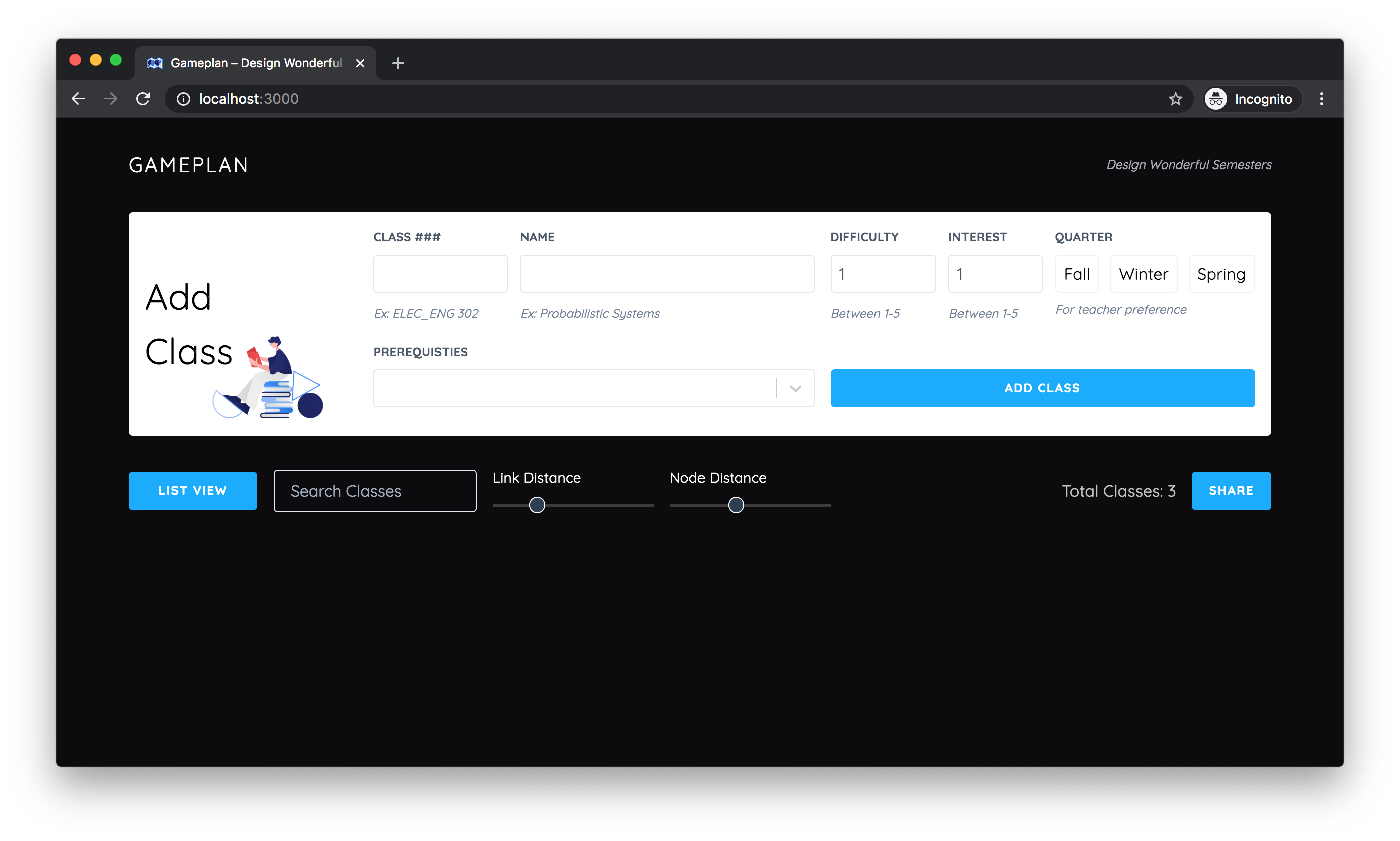Toggle the Spring quarter option
Screen dimensions: 1400x841
point(1221,274)
